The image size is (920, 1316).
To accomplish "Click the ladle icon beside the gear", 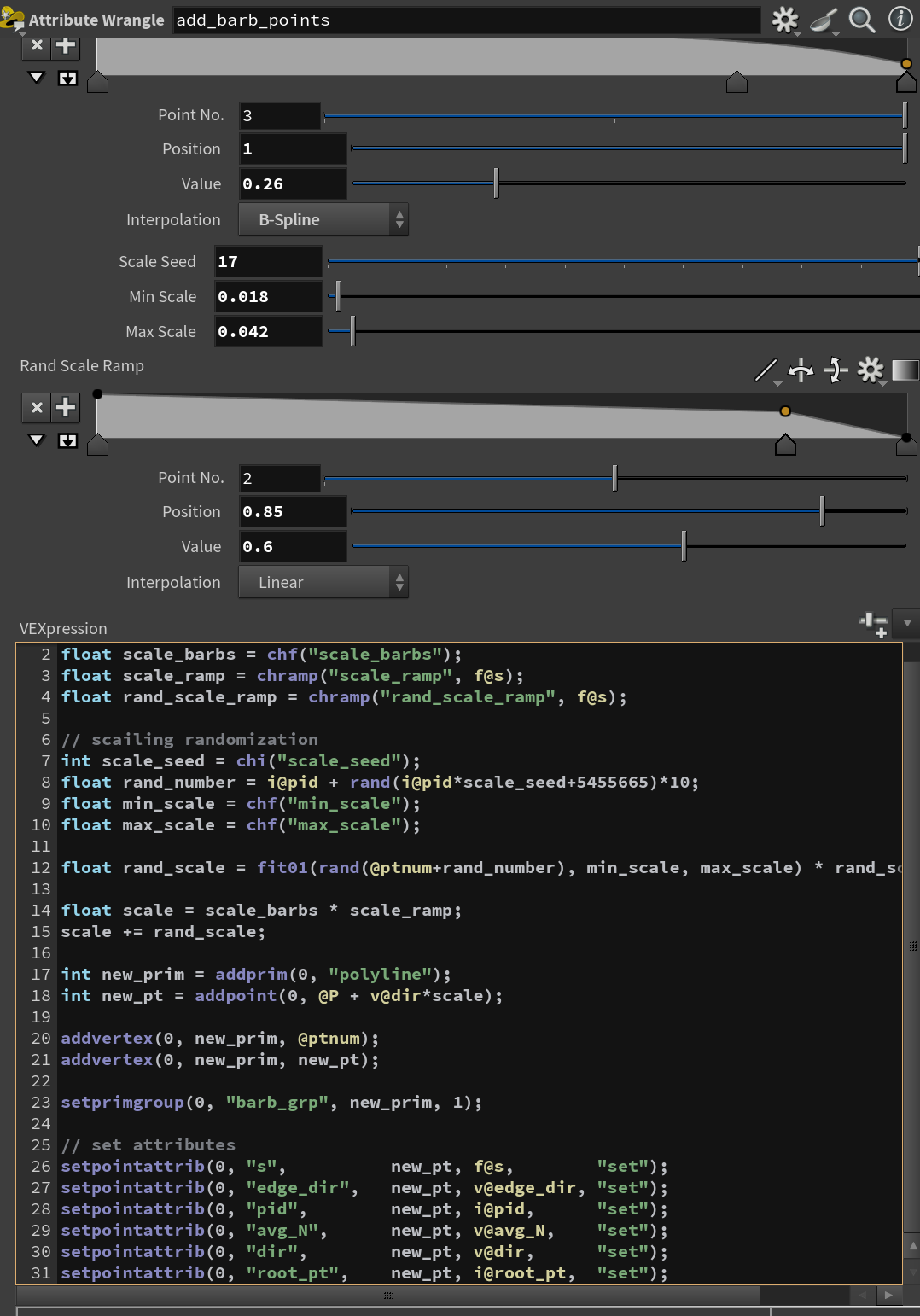I will pyautogui.click(x=824, y=20).
